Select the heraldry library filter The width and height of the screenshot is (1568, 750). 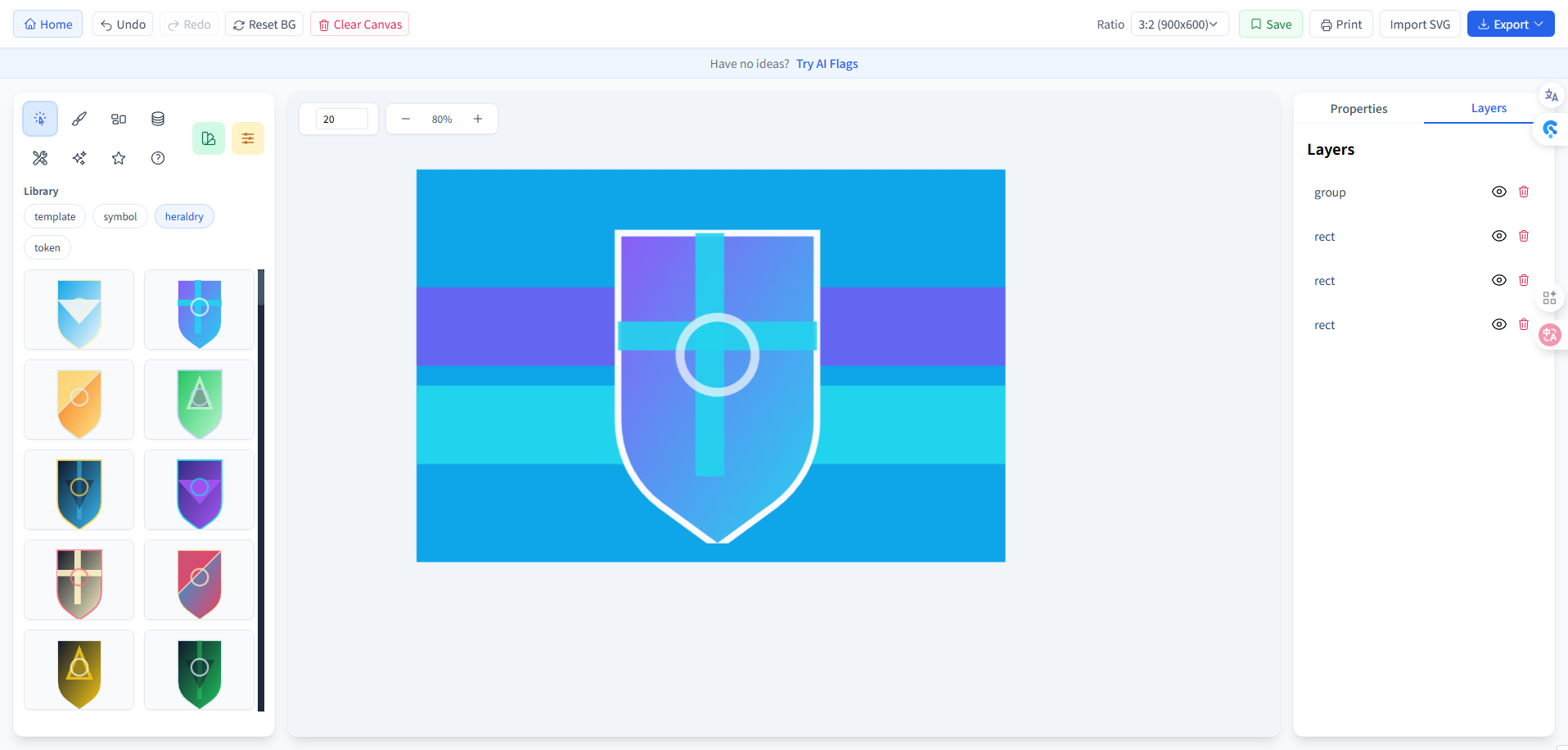tap(183, 216)
